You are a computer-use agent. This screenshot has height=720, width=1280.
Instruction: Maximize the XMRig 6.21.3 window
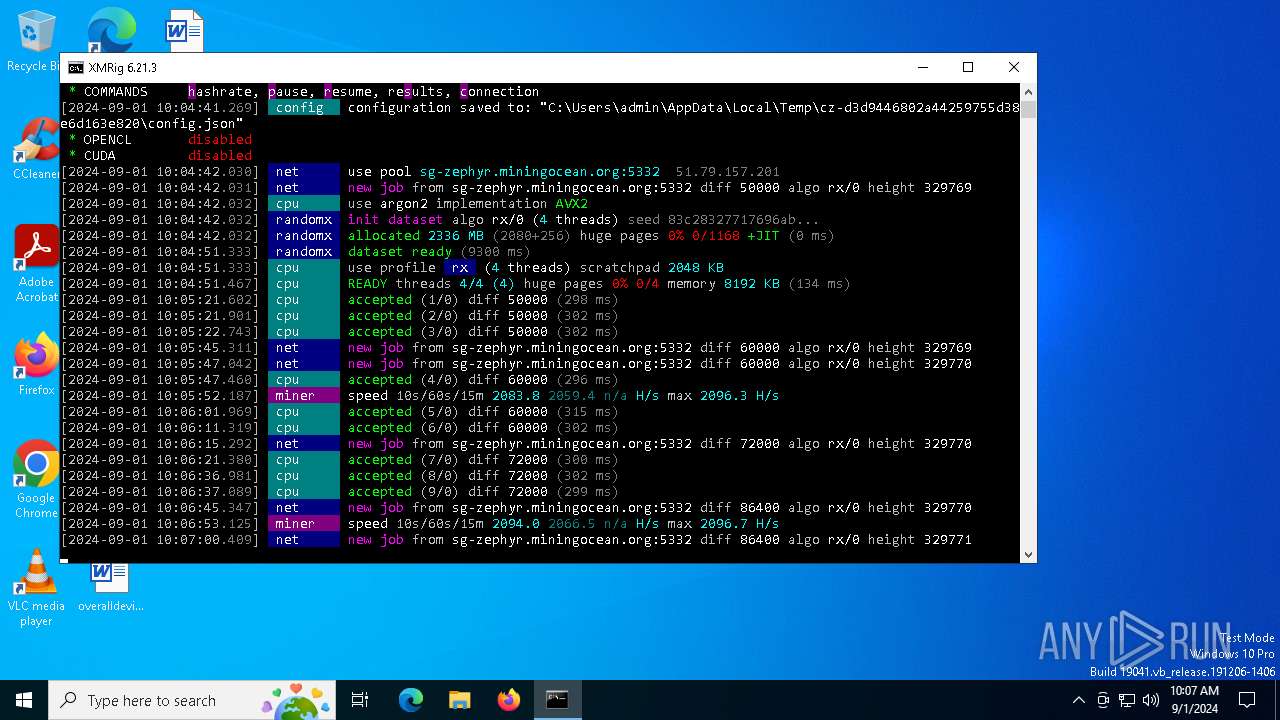pos(967,67)
